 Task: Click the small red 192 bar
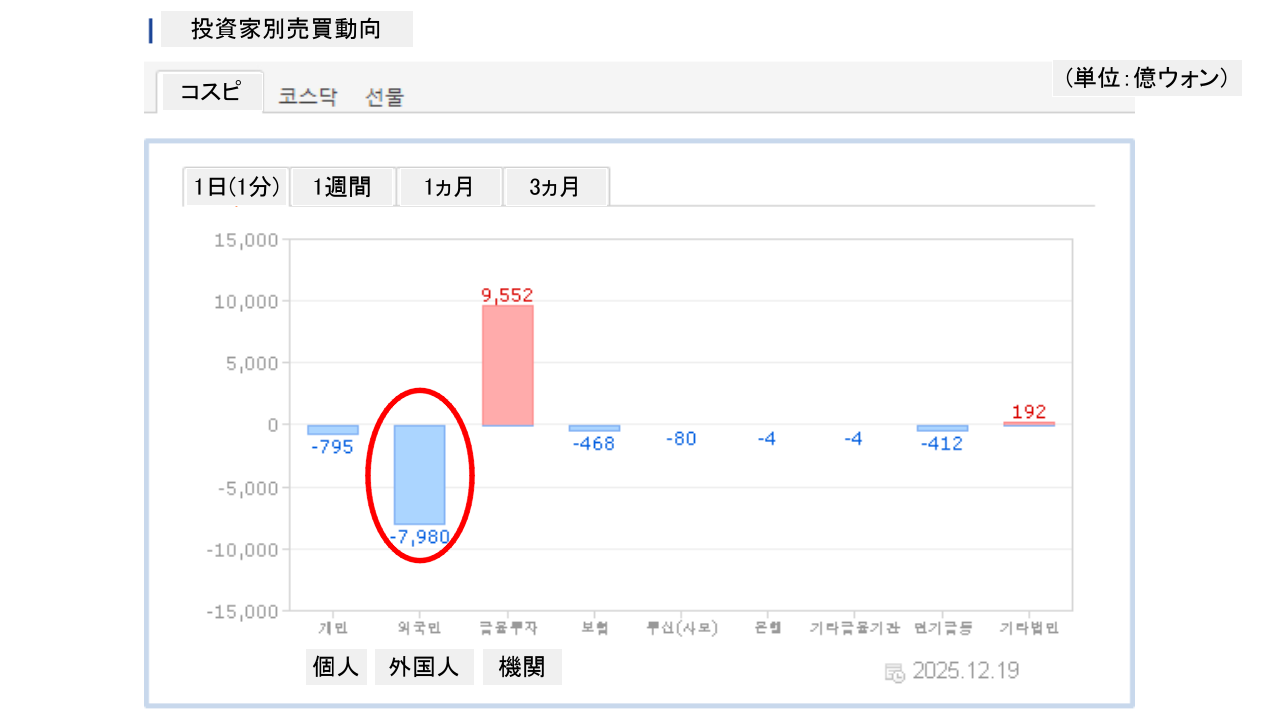click(1028, 424)
